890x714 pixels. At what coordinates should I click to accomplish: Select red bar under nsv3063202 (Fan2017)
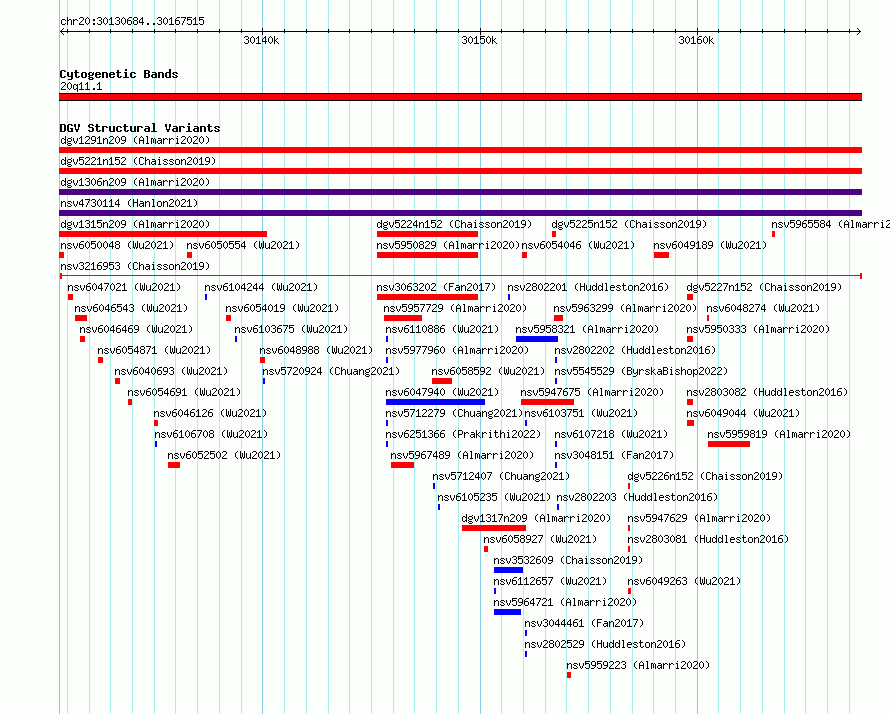point(427,297)
